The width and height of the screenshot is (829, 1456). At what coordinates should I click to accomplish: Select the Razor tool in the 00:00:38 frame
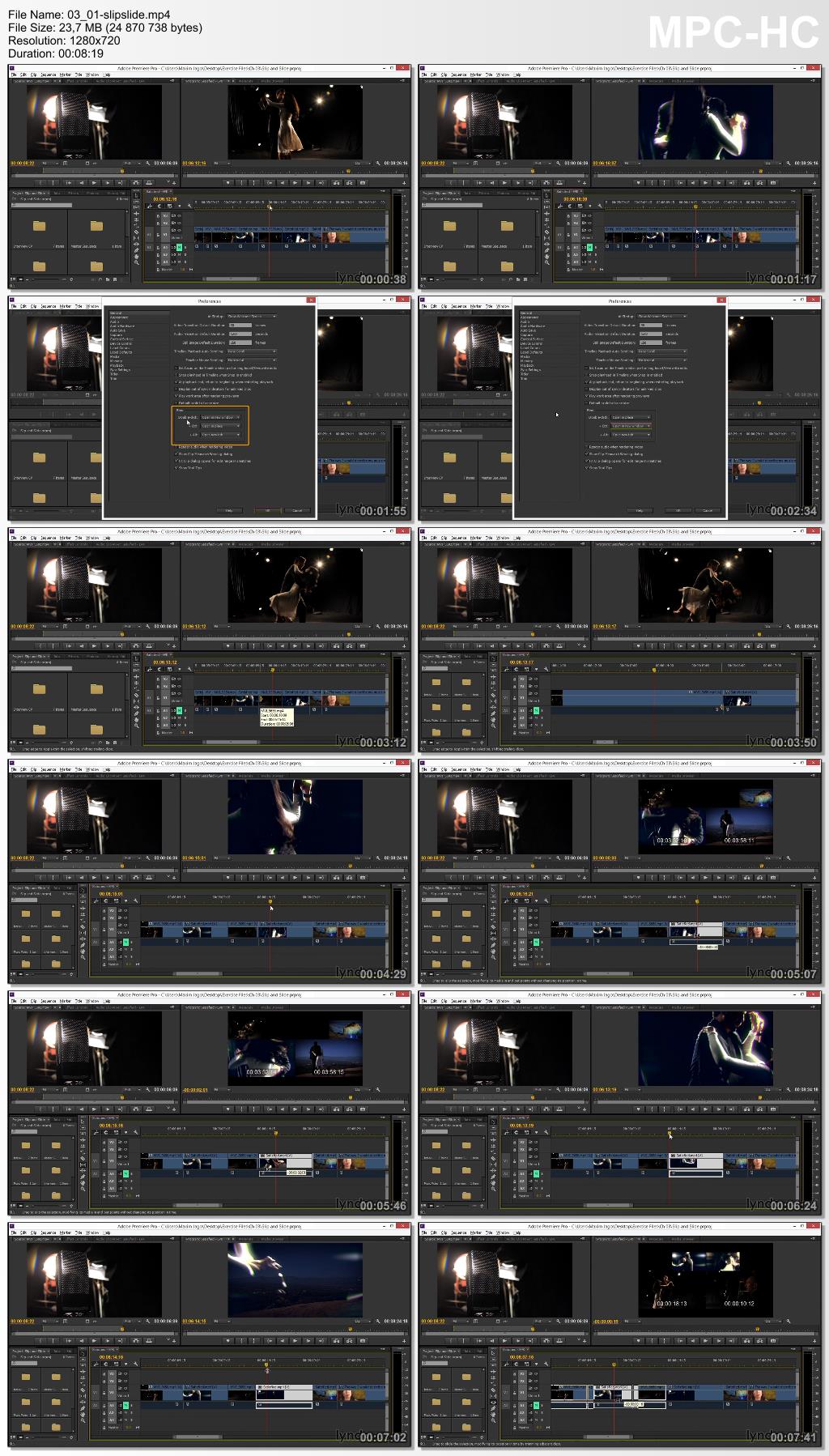[x=137, y=232]
